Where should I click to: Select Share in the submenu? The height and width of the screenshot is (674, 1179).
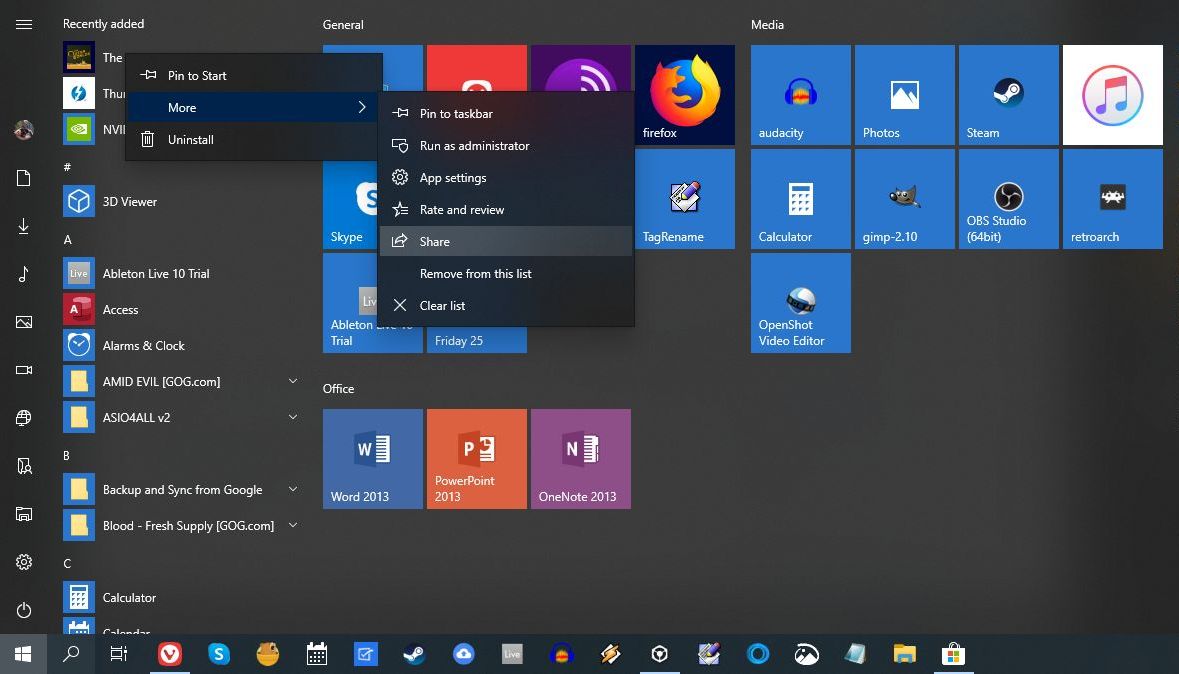point(506,241)
